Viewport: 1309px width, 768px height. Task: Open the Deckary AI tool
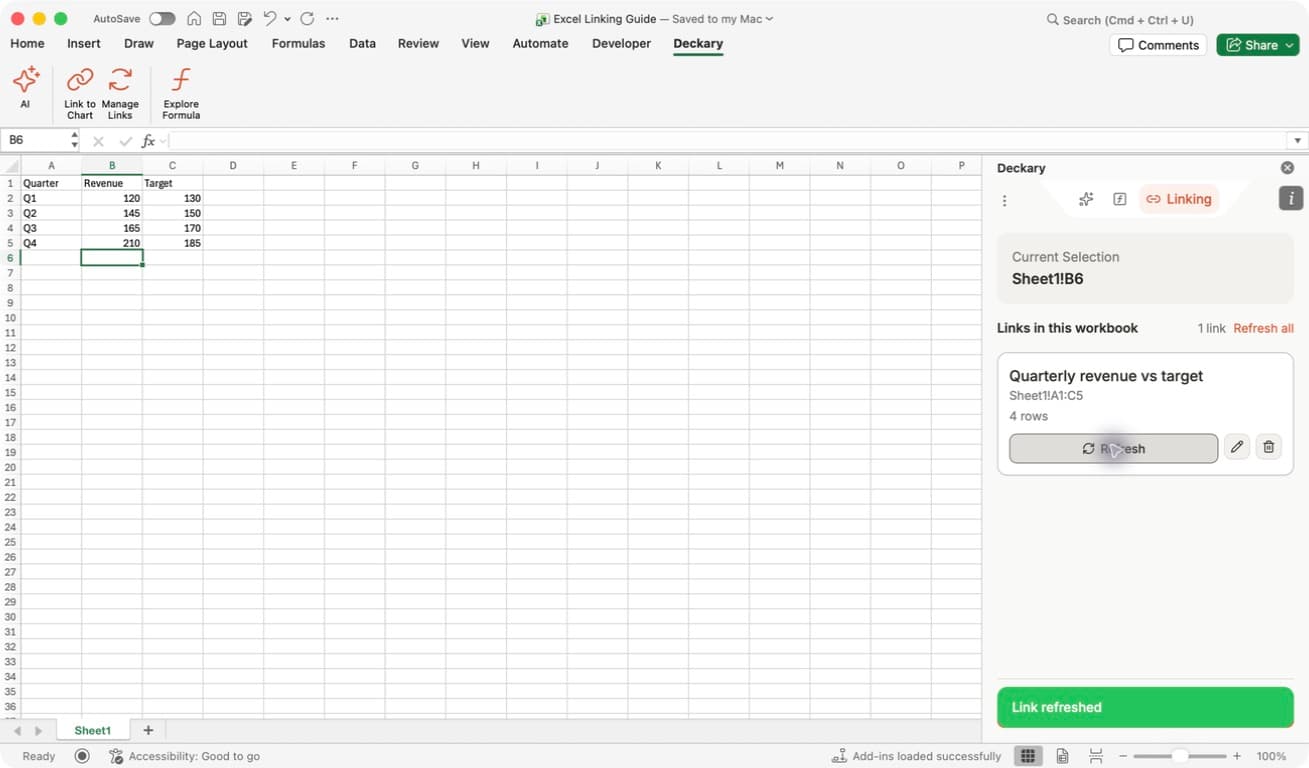pyautogui.click(x=25, y=87)
